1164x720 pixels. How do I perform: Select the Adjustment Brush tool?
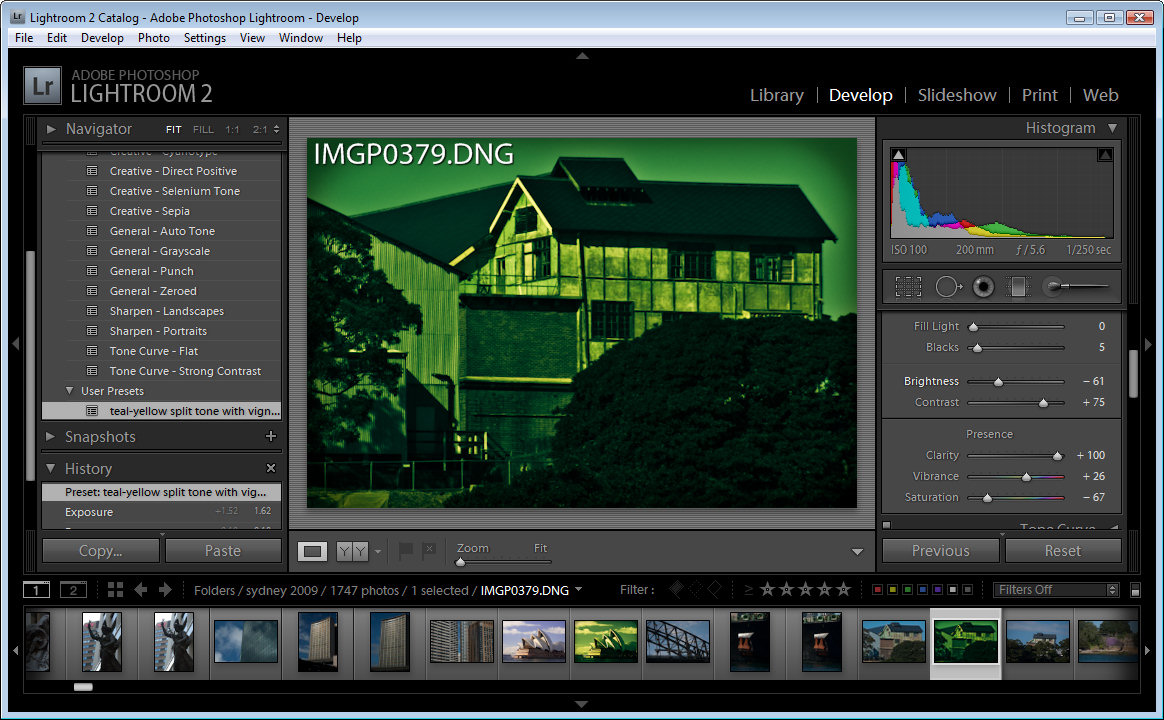pyautogui.click(x=1075, y=287)
